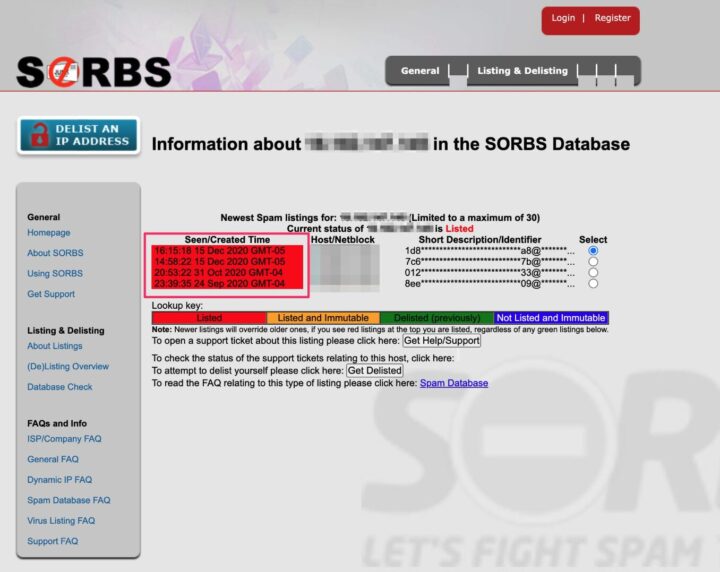Click identifier starting with 012
The height and width of the screenshot is (572, 720).
[489, 273]
